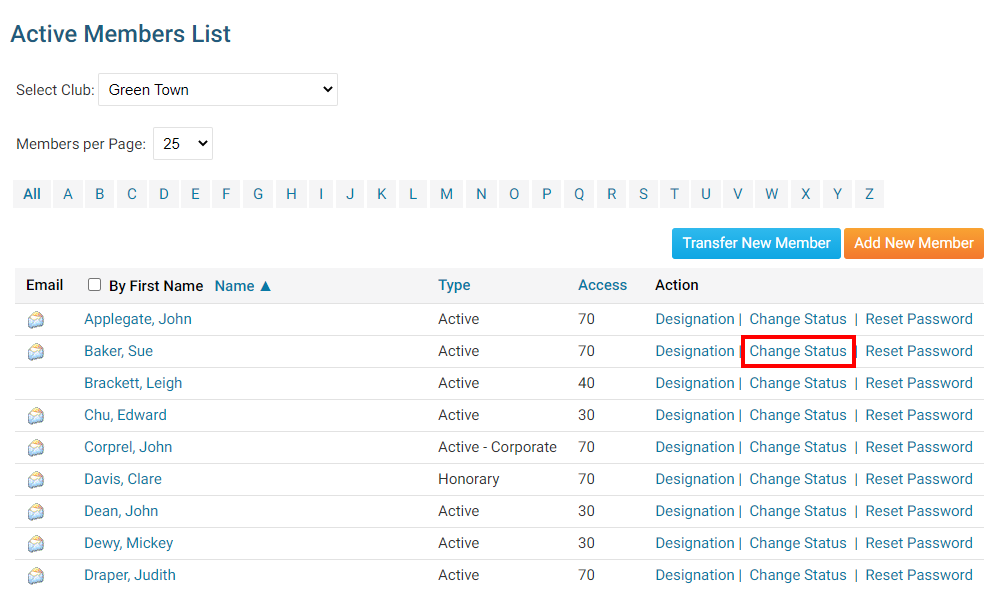
Task: Click the email icon for John Applegate
Action: click(36, 320)
